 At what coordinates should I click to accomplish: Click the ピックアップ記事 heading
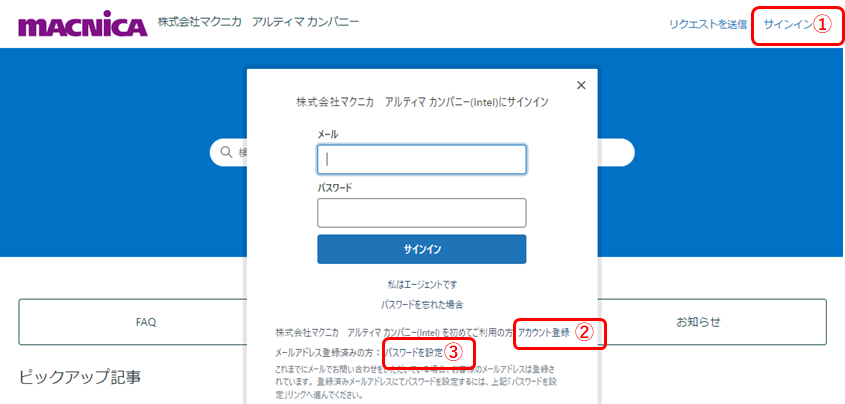click(80, 377)
